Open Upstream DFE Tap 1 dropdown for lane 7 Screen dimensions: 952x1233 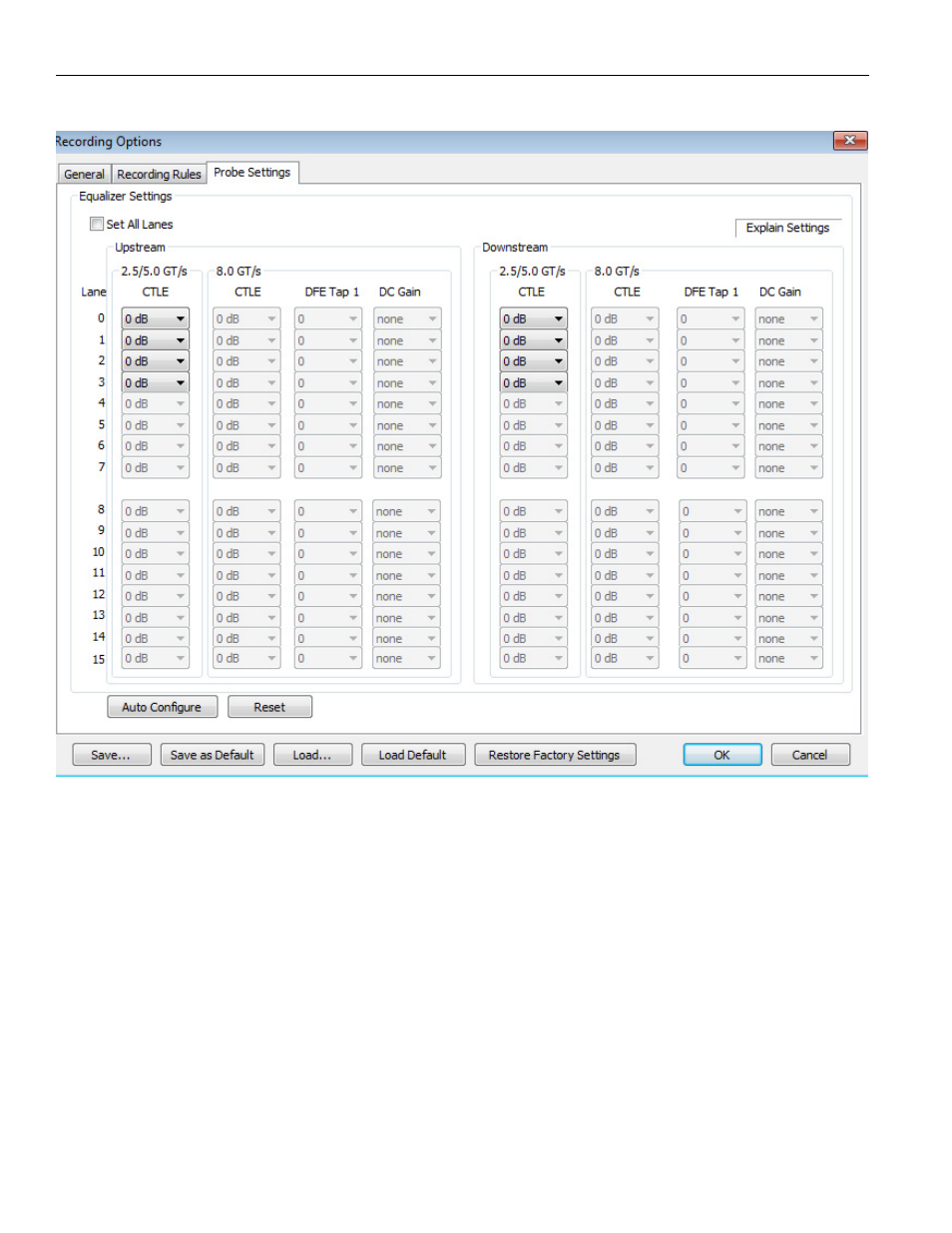[328, 468]
